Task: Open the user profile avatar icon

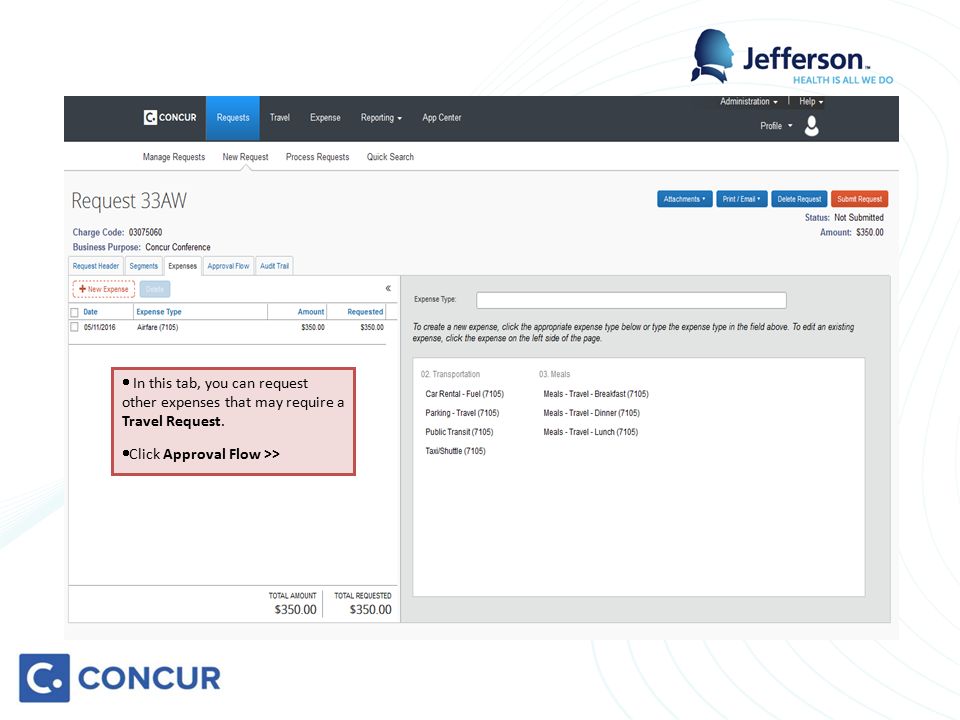Action: pyautogui.click(x=811, y=126)
